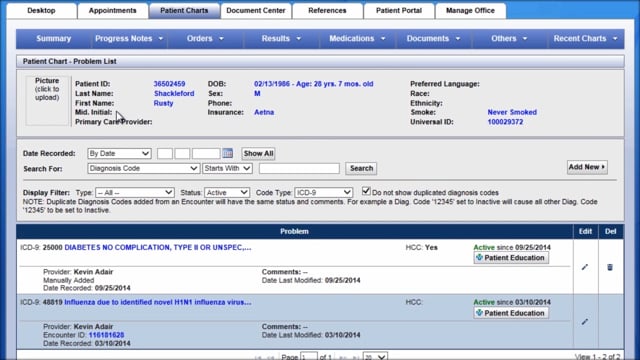Open the Manage Office tab
The image size is (640, 360).
[x=470, y=11]
